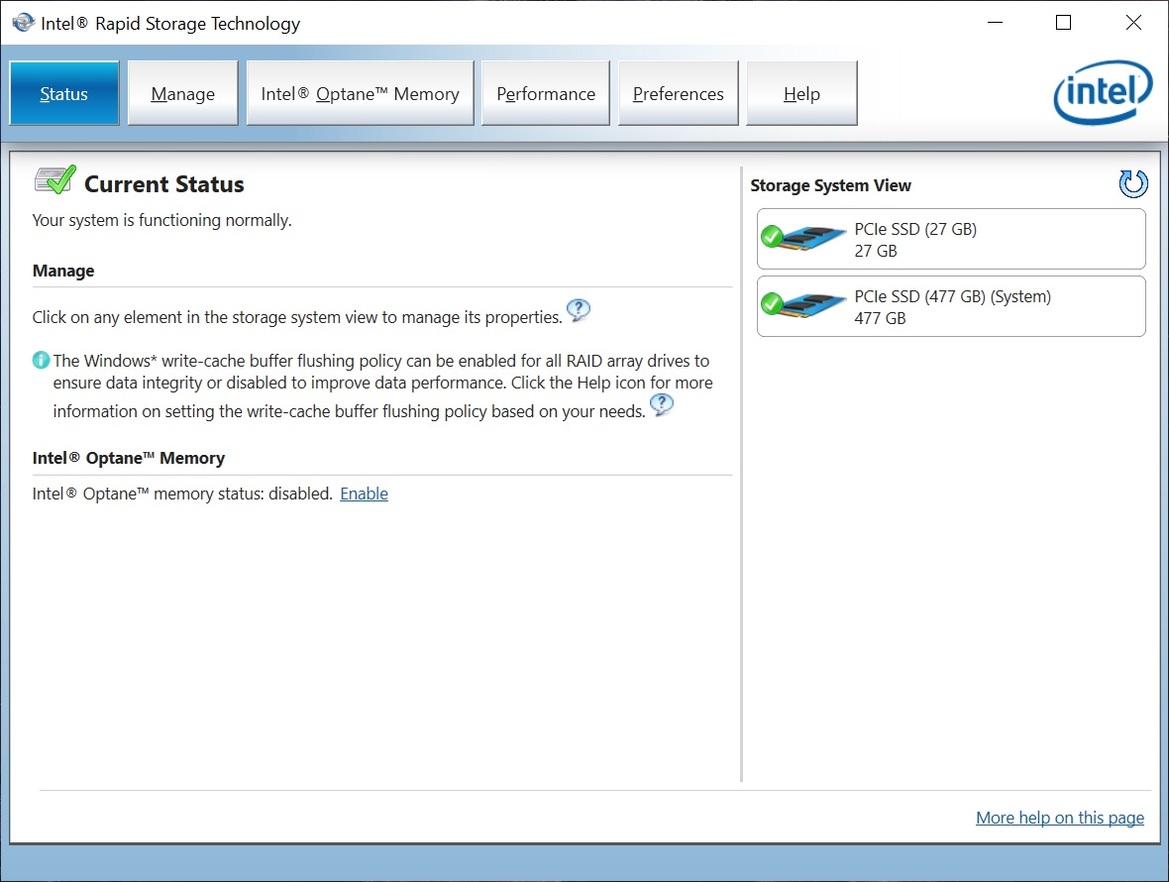Screen dimensions: 1169x882
Task: Close the Rapid Storage Technology window
Action: 1133,22
